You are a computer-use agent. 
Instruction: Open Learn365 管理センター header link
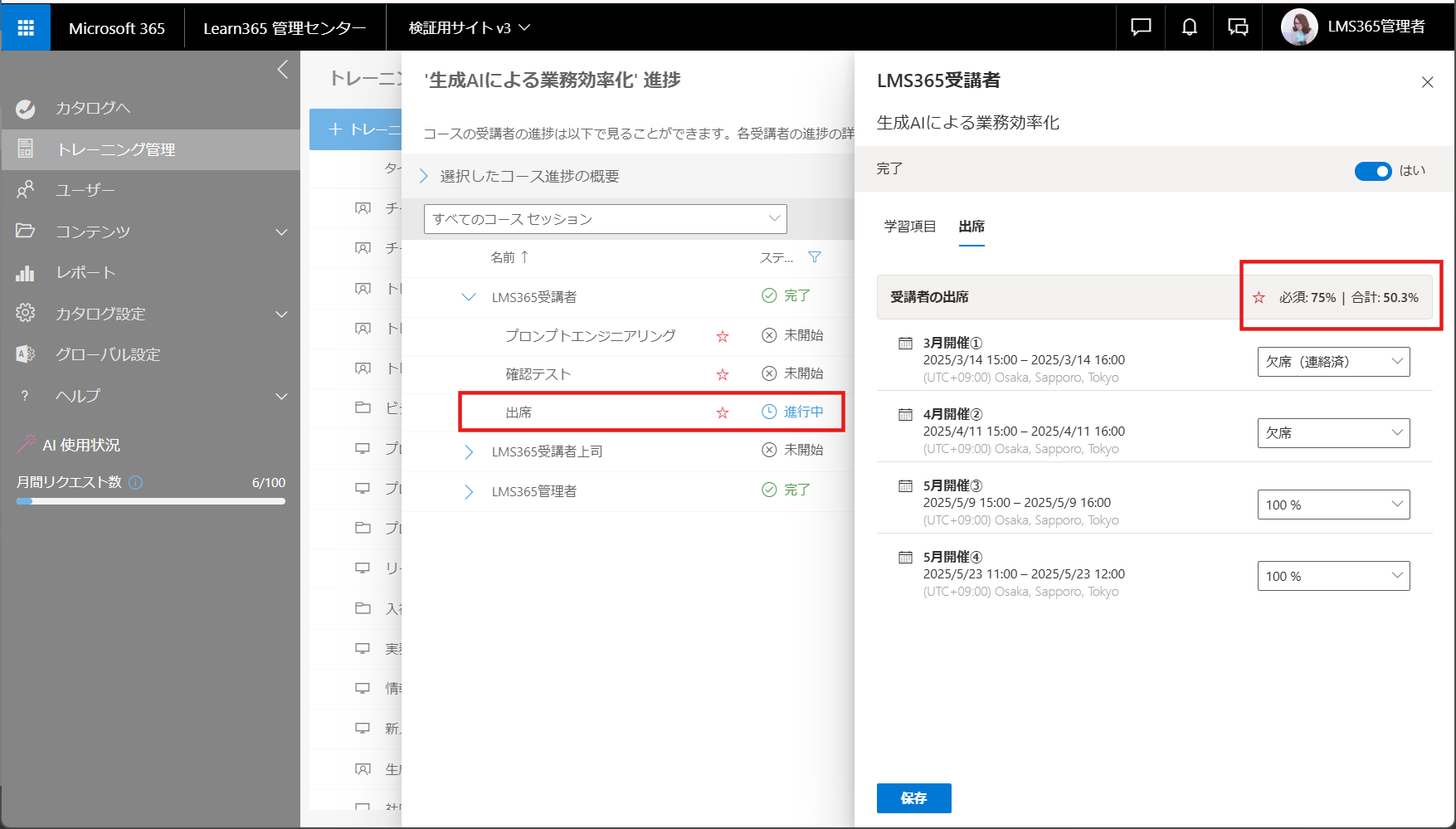coord(285,27)
